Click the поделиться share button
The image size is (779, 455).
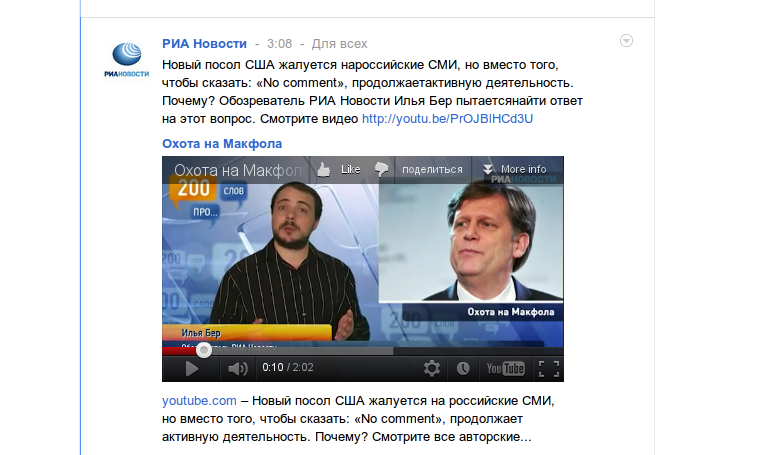[x=432, y=169]
